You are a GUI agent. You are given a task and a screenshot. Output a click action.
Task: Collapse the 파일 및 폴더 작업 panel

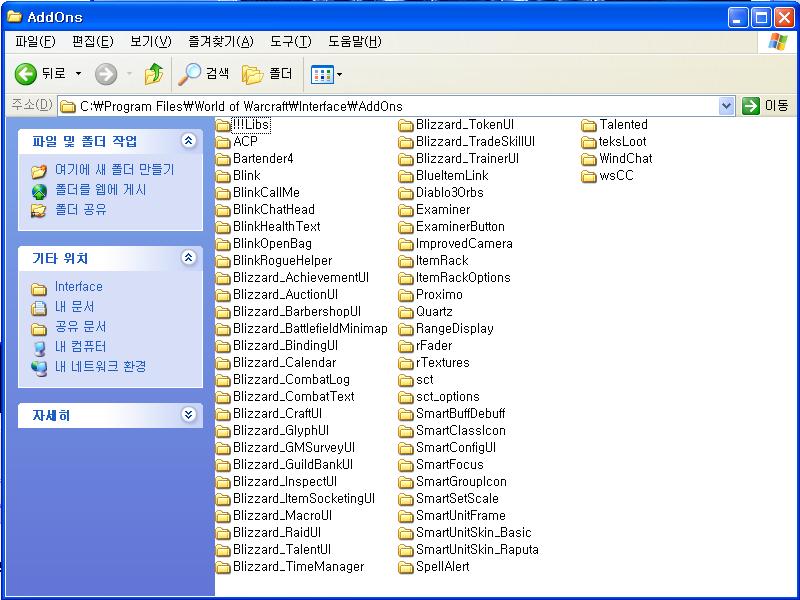[188, 140]
